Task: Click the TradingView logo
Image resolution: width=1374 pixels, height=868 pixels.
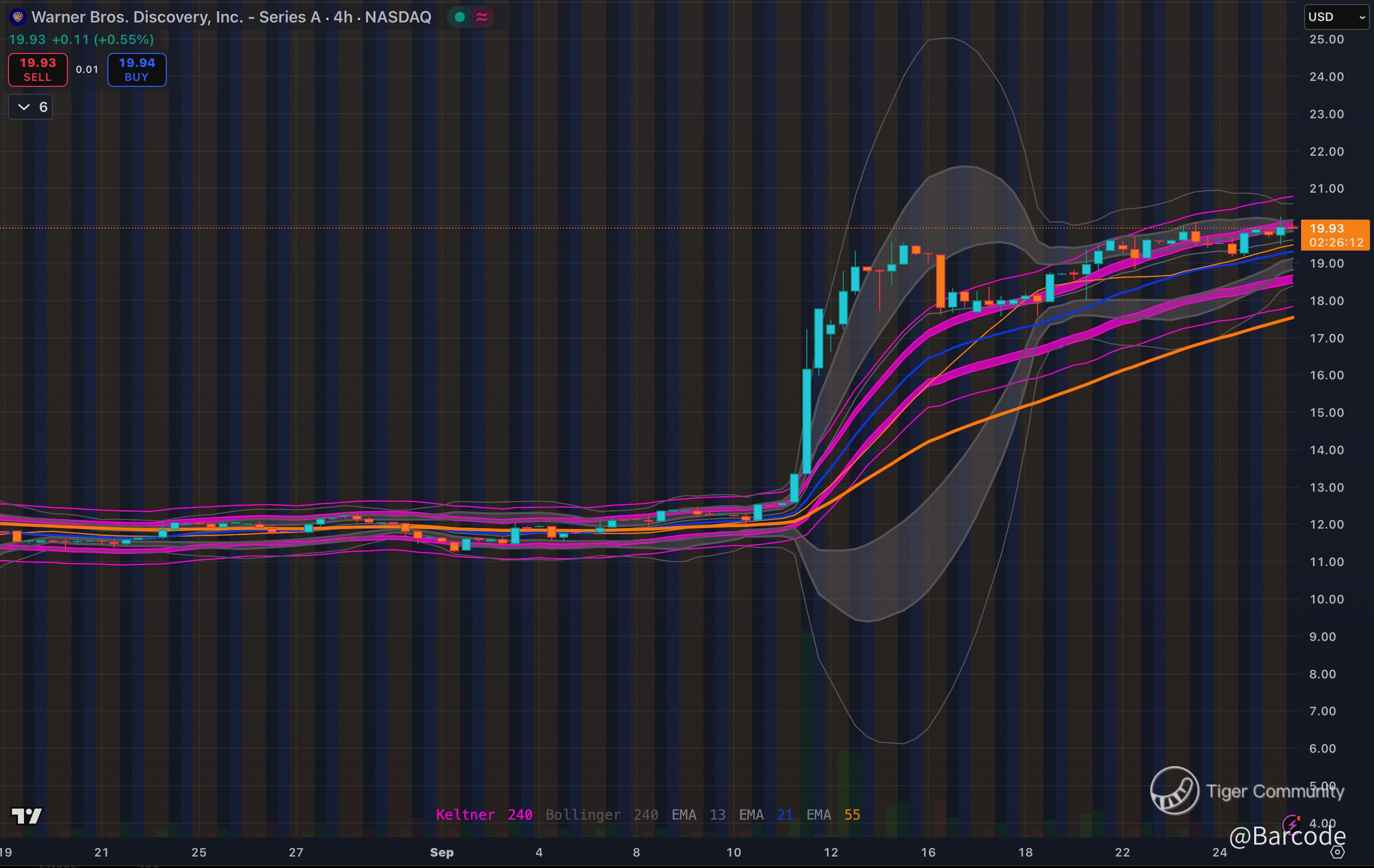Action: click(x=27, y=816)
